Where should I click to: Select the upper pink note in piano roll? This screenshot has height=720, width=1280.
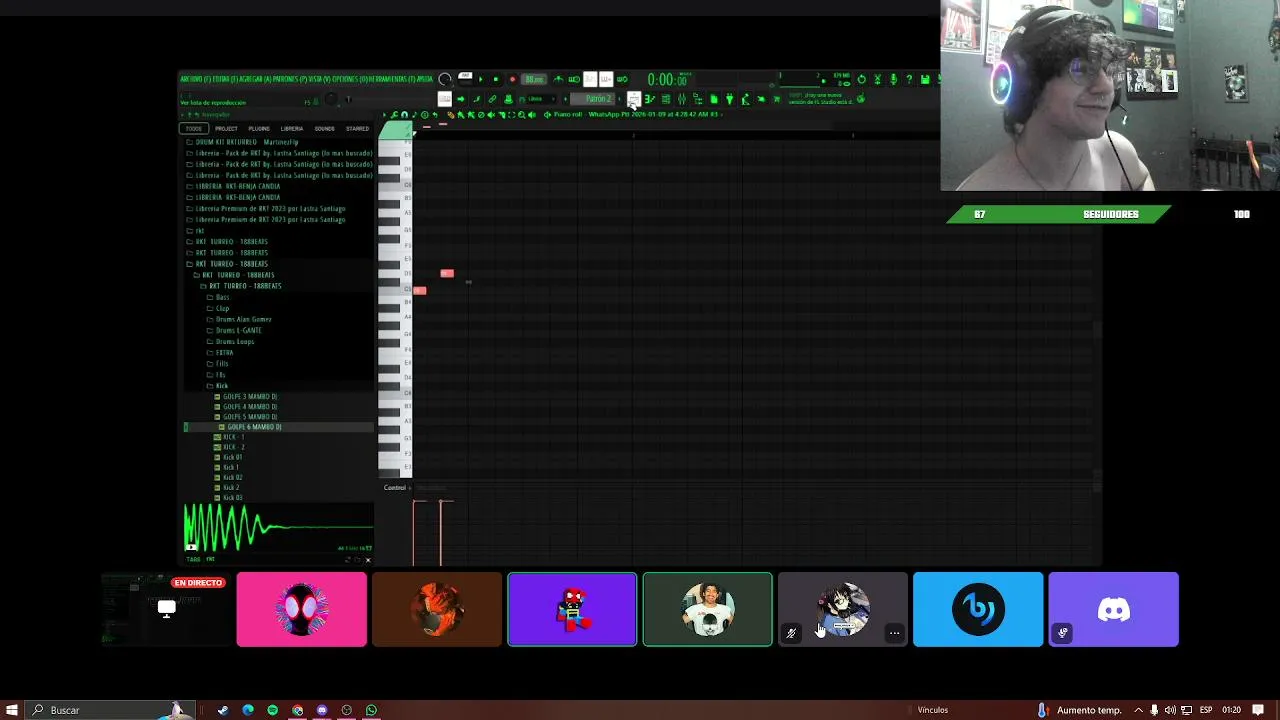click(447, 274)
